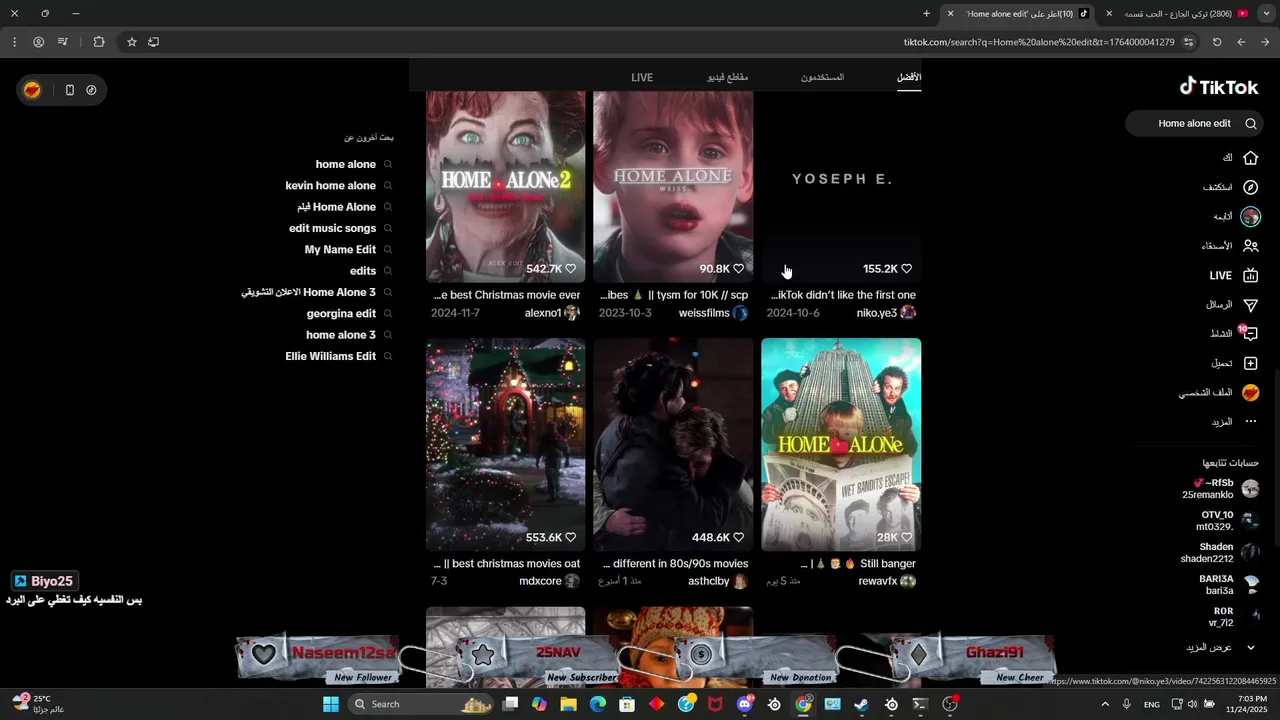Image resolution: width=1280 pixels, height=720 pixels.
Task: Open File Explorer from the taskbar
Action: [x=568, y=704]
